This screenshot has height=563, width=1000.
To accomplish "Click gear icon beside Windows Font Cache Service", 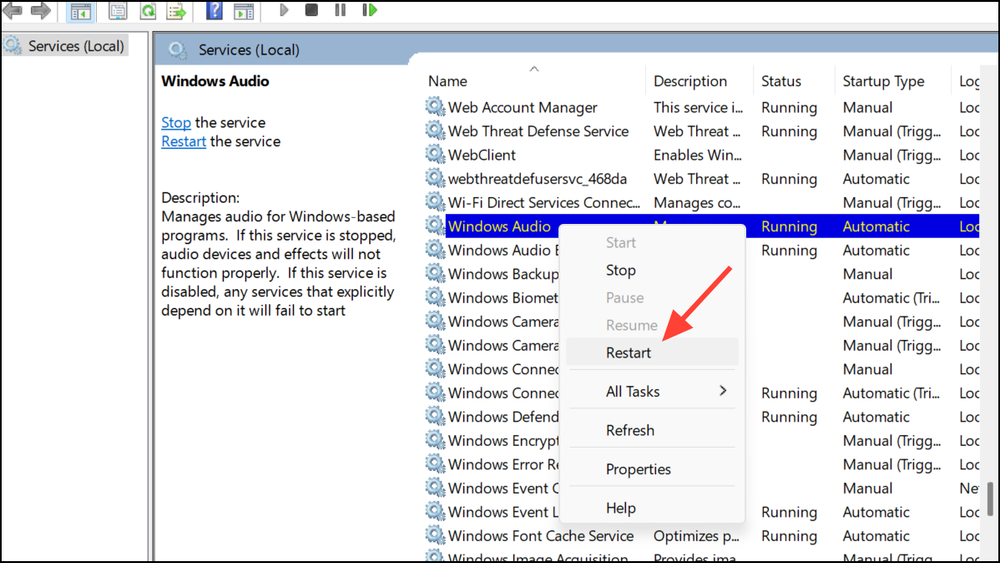I will tap(436, 535).
